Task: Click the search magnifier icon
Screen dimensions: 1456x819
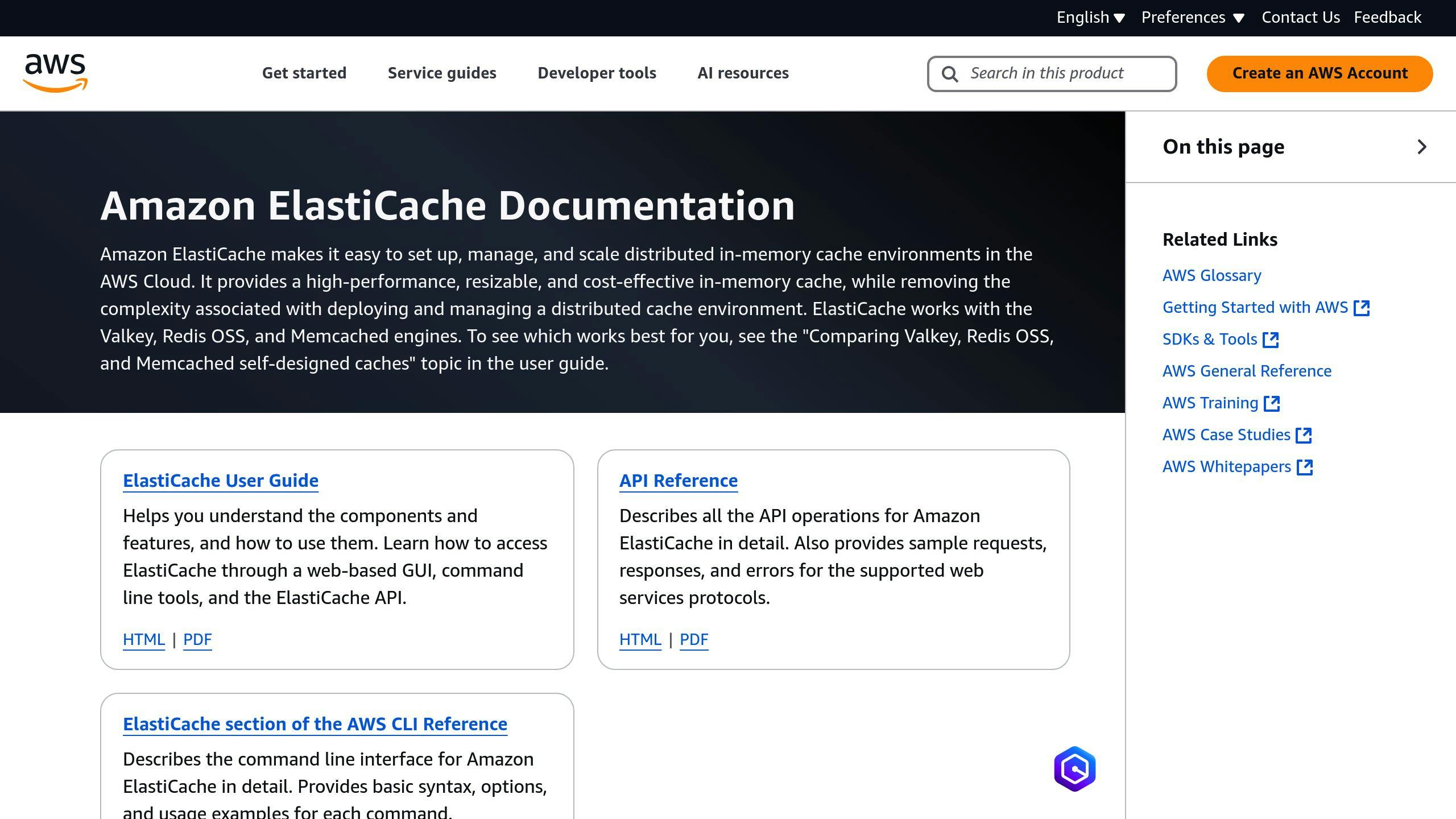Action: 950,74
